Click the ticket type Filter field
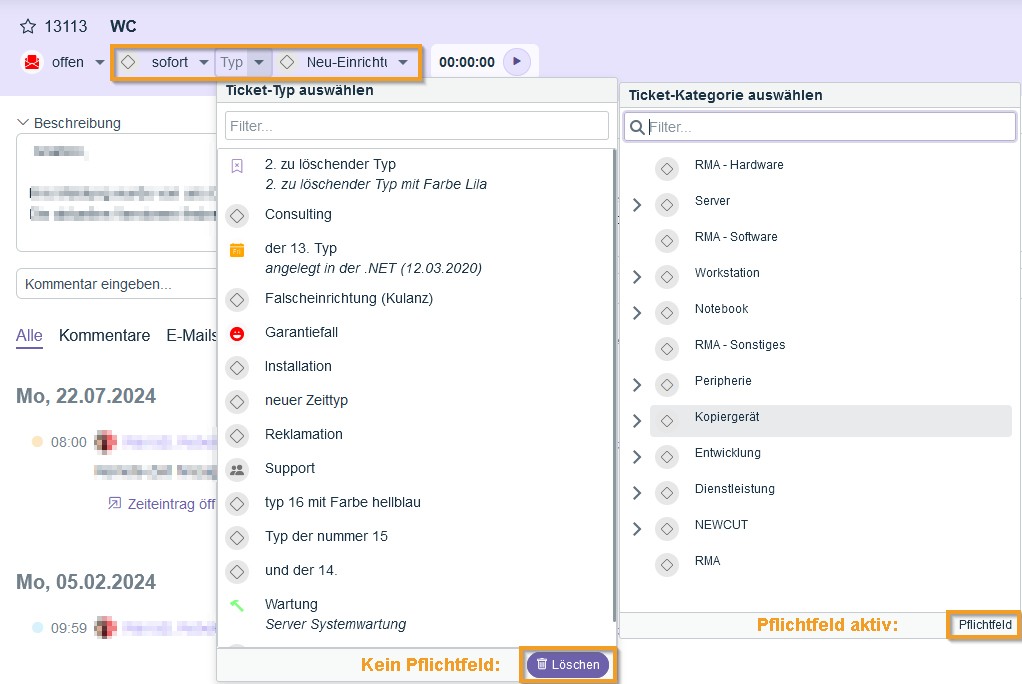This screenshot has height=684, width=1022. click(x=416, y=126)
